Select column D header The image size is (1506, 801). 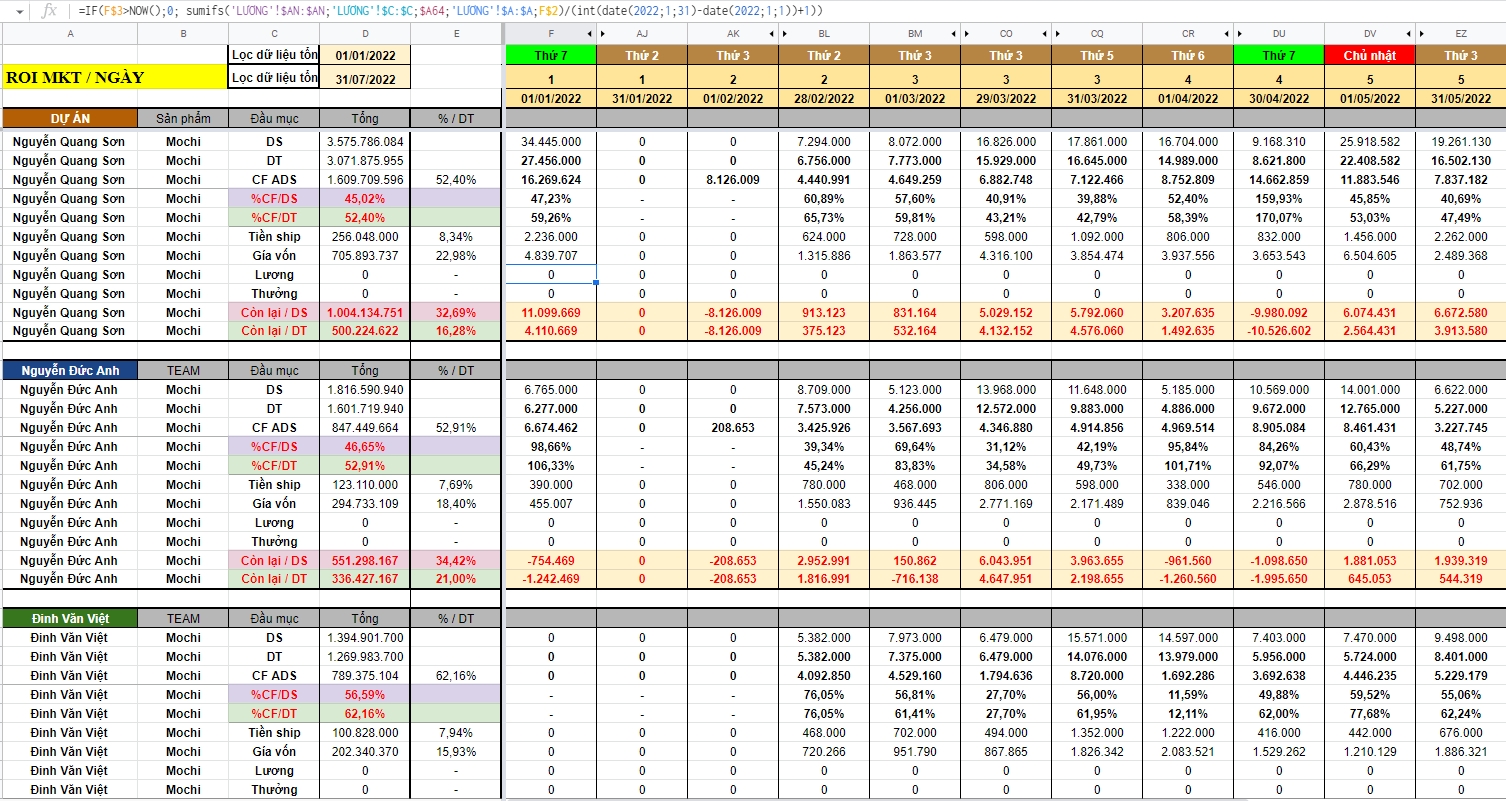pos(365,34)
